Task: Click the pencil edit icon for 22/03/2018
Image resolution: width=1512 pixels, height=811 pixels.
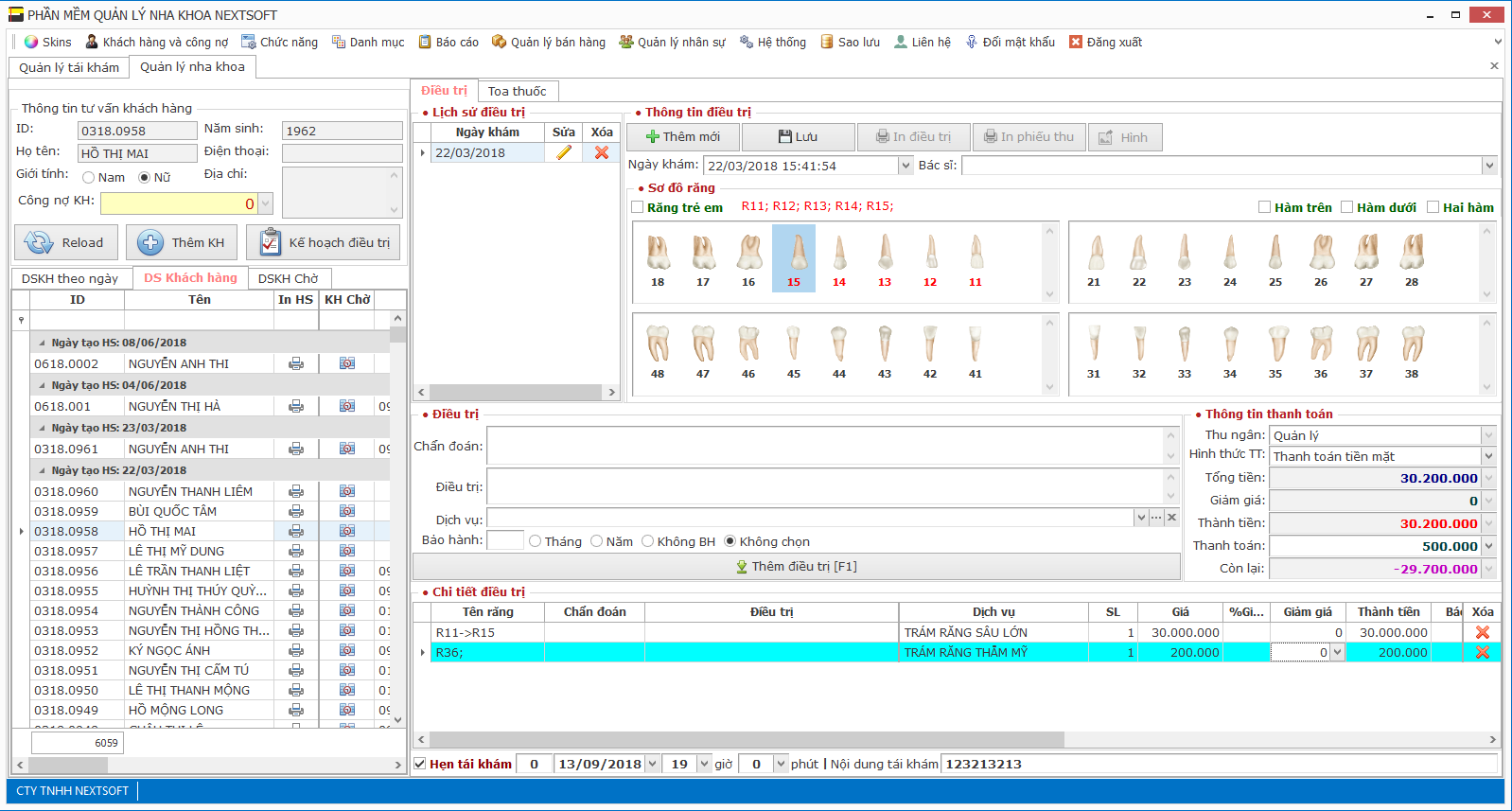Action: 564,152
